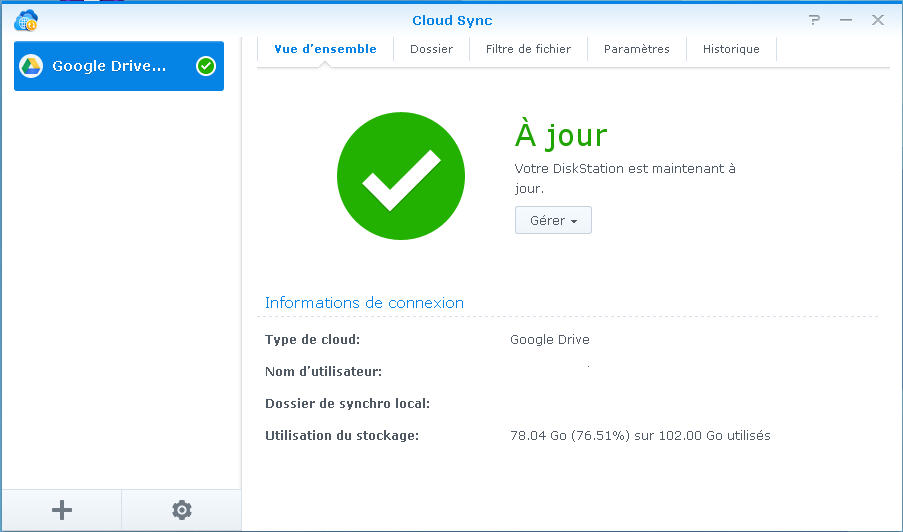Click the Cloud Sync app icon in title bar

[x=26, y=20]
